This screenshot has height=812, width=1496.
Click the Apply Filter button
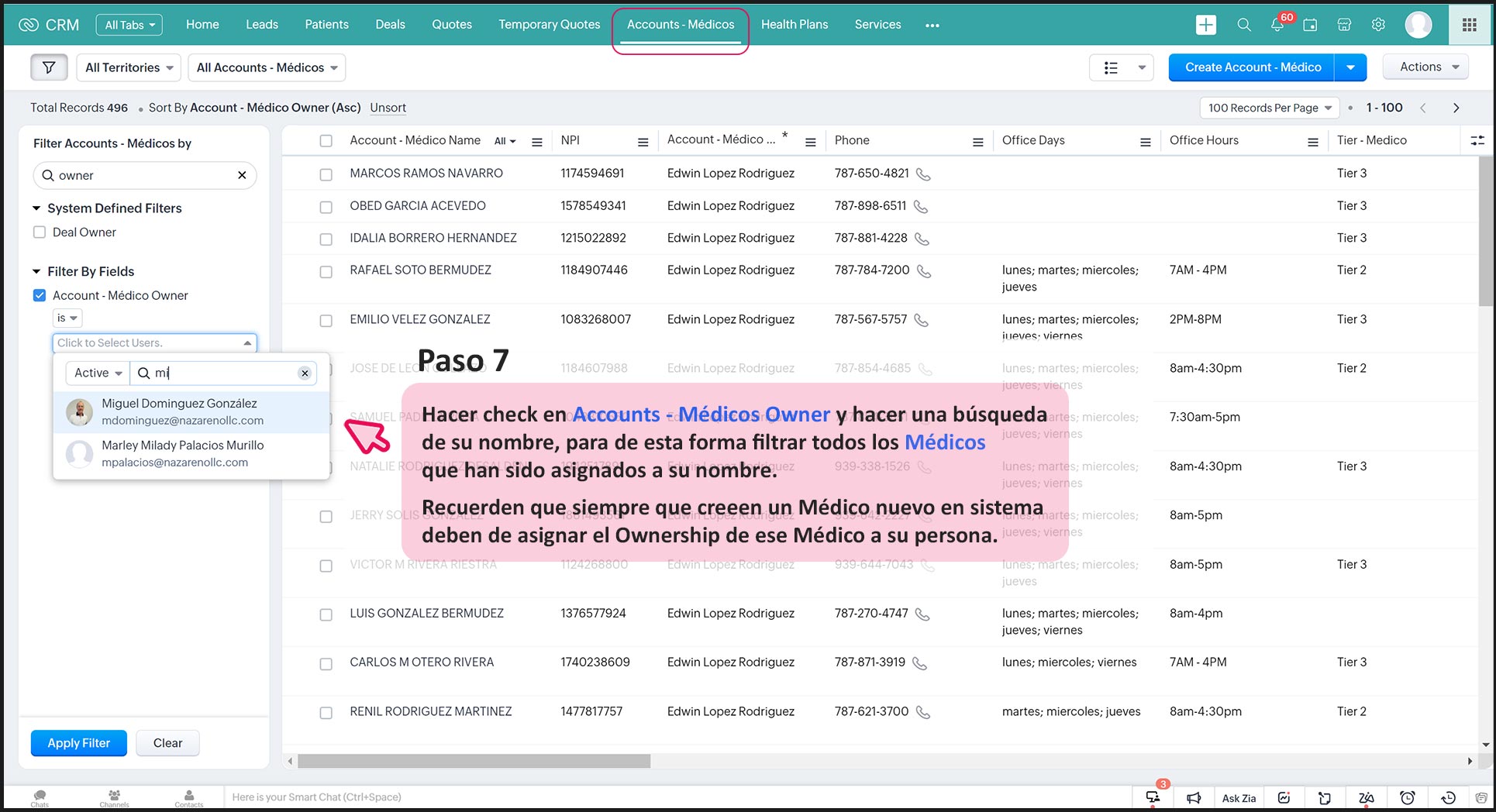coord(78,743)
